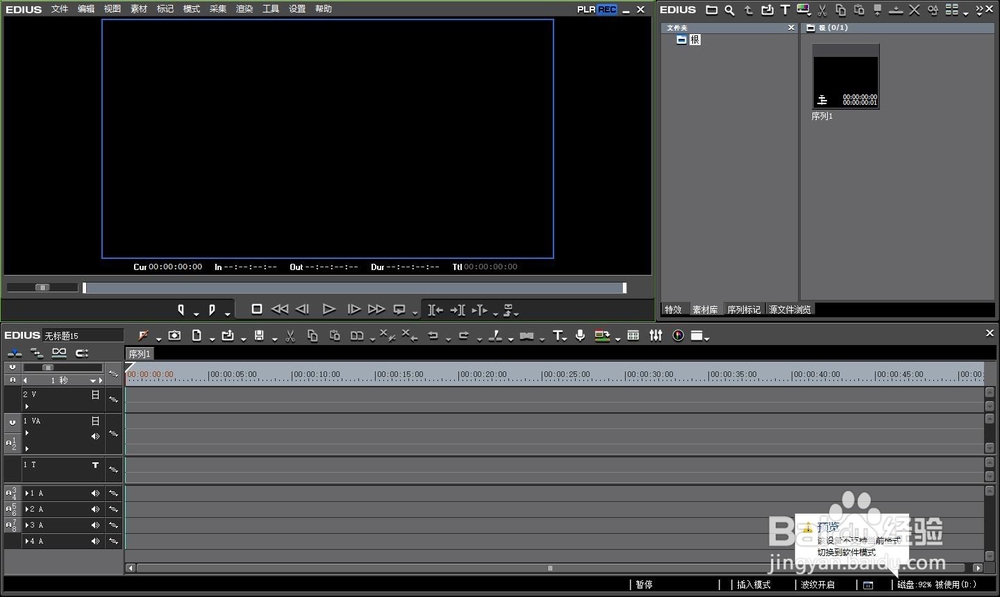Viewport: 1000px width, 597px height.
Task: Start playback with the Play button
Action: [328, 309]
